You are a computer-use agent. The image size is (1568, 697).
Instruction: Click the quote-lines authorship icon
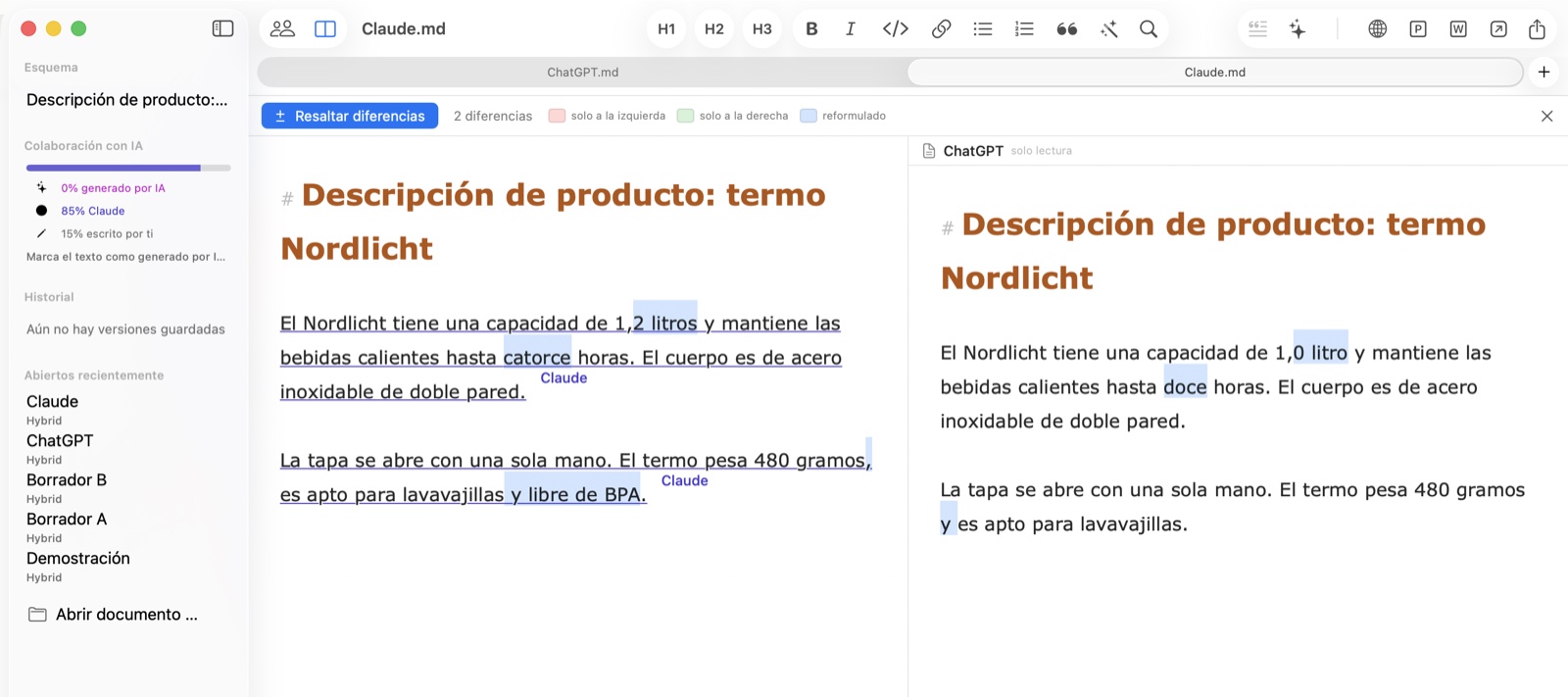pos(1257,28)
